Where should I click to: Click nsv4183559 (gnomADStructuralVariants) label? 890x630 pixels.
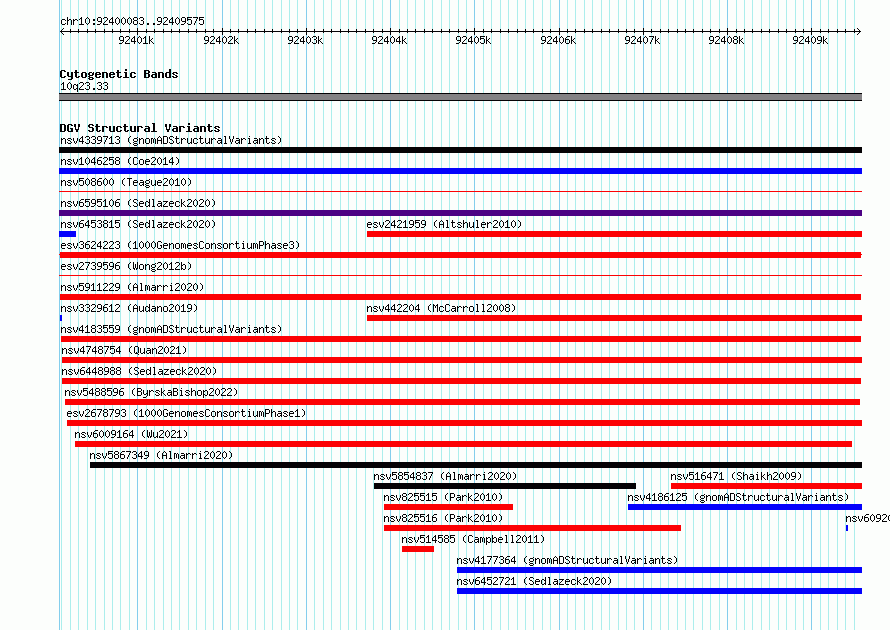[x=171, y=329]
